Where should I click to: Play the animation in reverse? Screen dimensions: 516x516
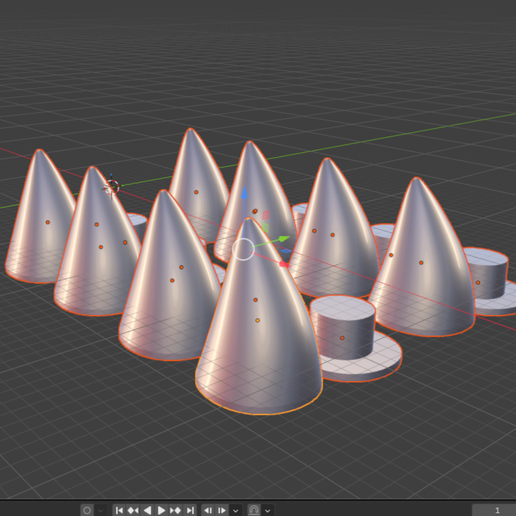pyautogui.click(x=147, y=510)
